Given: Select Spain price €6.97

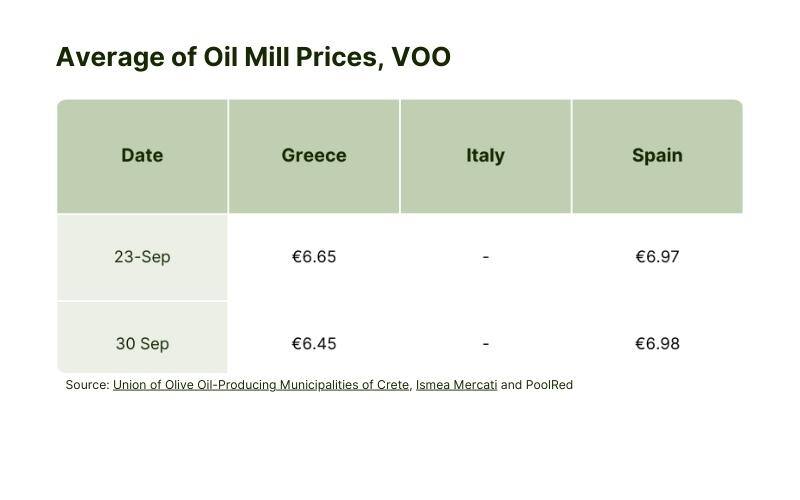Looking at the screenshot, I should click(657, 257).
